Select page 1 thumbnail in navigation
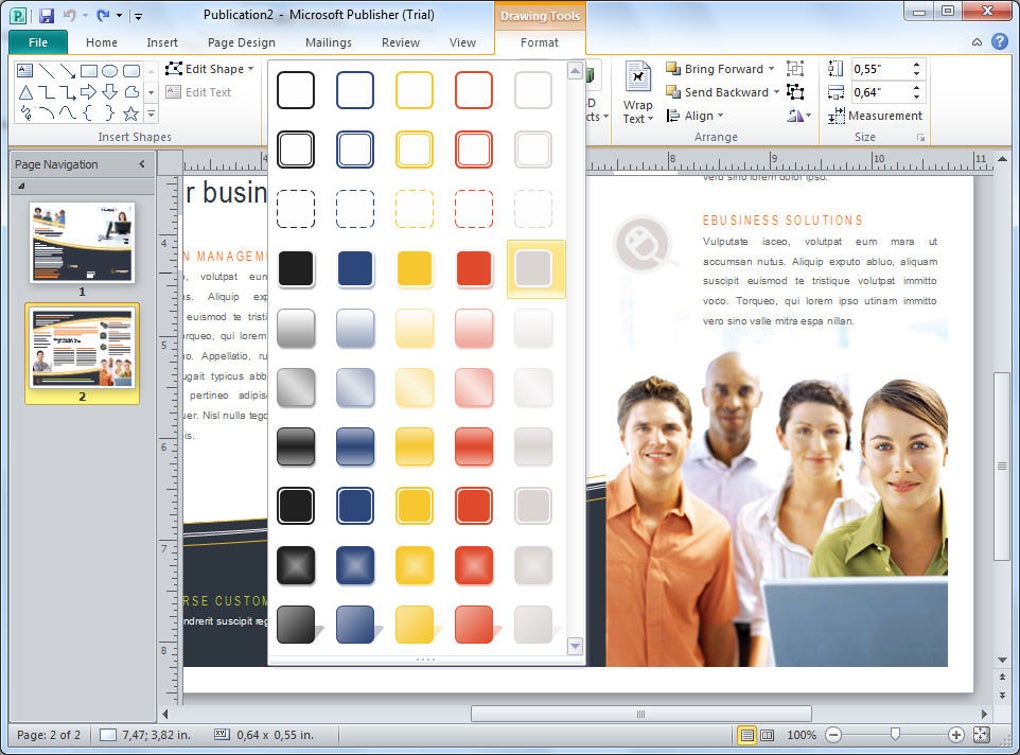The image size is (1020, 755). [82, 243]
